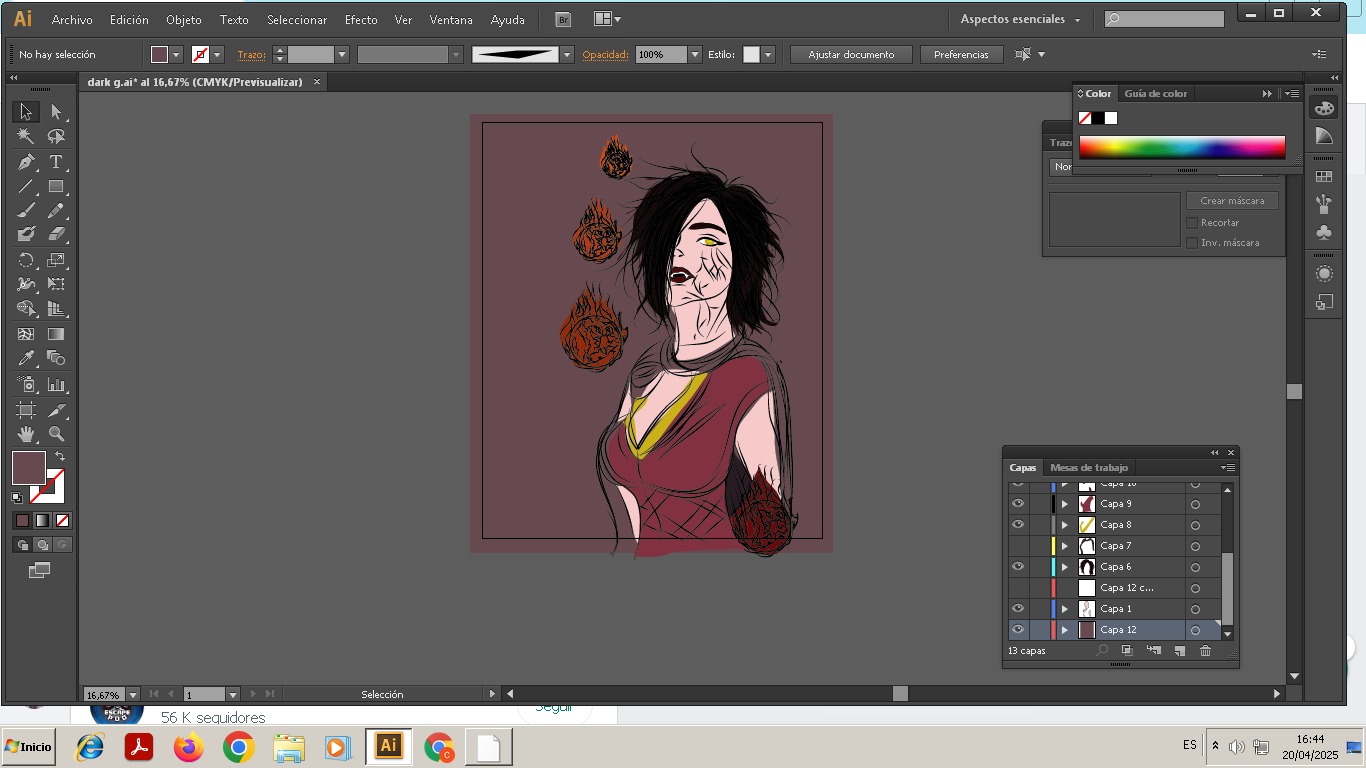Open the Trazo stroke panel link

point(252,55)
